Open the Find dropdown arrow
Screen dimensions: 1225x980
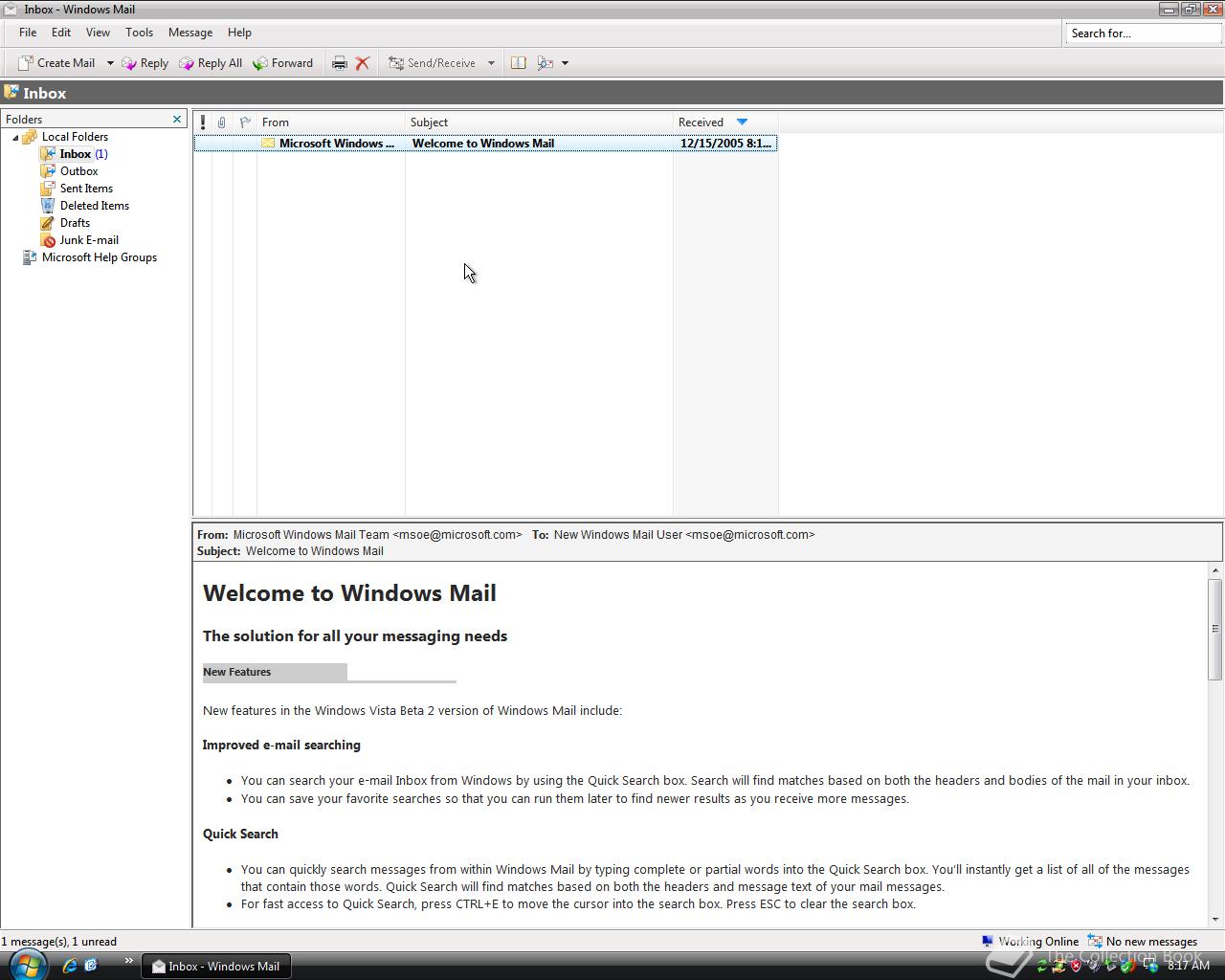pyautogui.click(x=565, y=63)
